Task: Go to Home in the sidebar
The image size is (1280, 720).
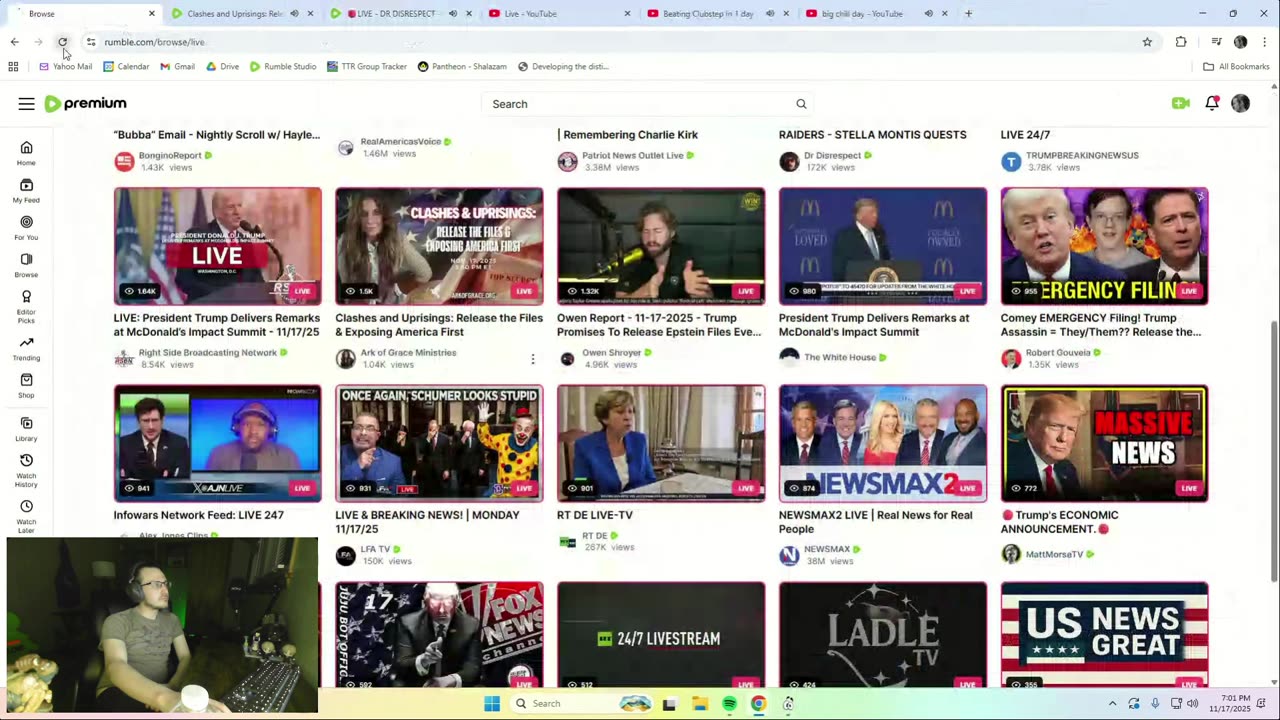Action: tap(26, 153)
